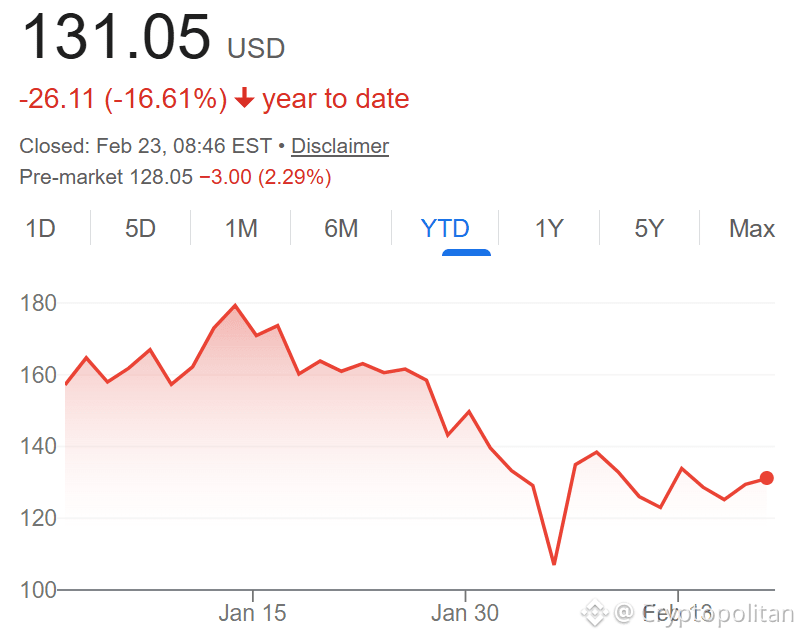Click the Jan 30 axis label
The height and width of the screenshot is (638, 802).
(466, 613)
